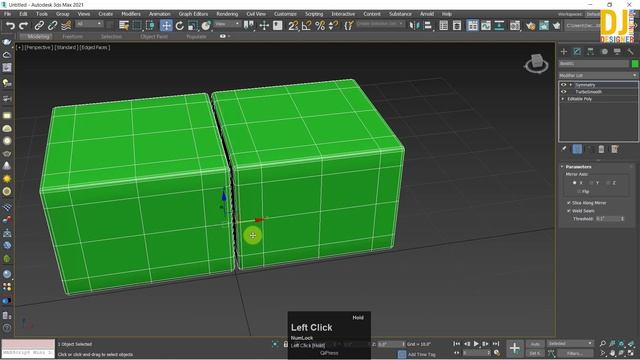Image resolution: width=640 pixels, height=360 pixels.
Task: Activate the Select and Scale tool
Action: pos(193,26)
